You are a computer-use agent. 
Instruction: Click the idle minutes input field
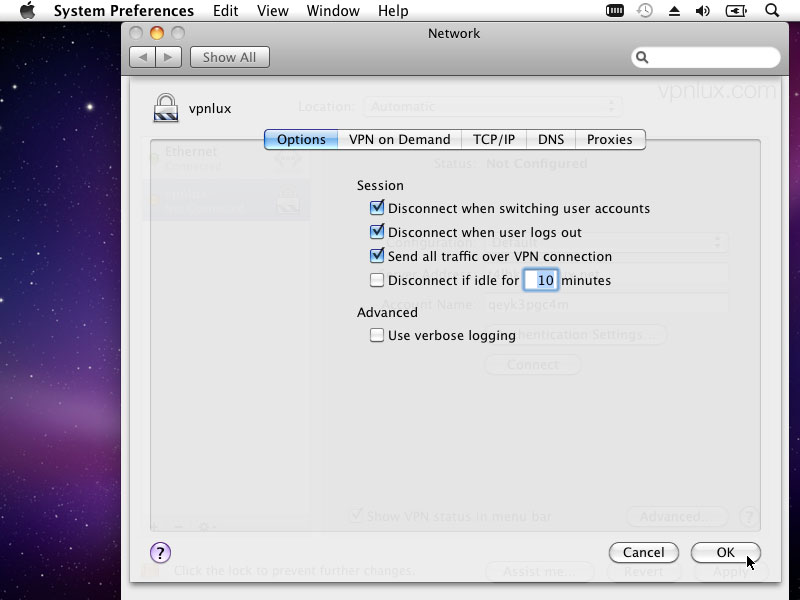pos(541,280)
